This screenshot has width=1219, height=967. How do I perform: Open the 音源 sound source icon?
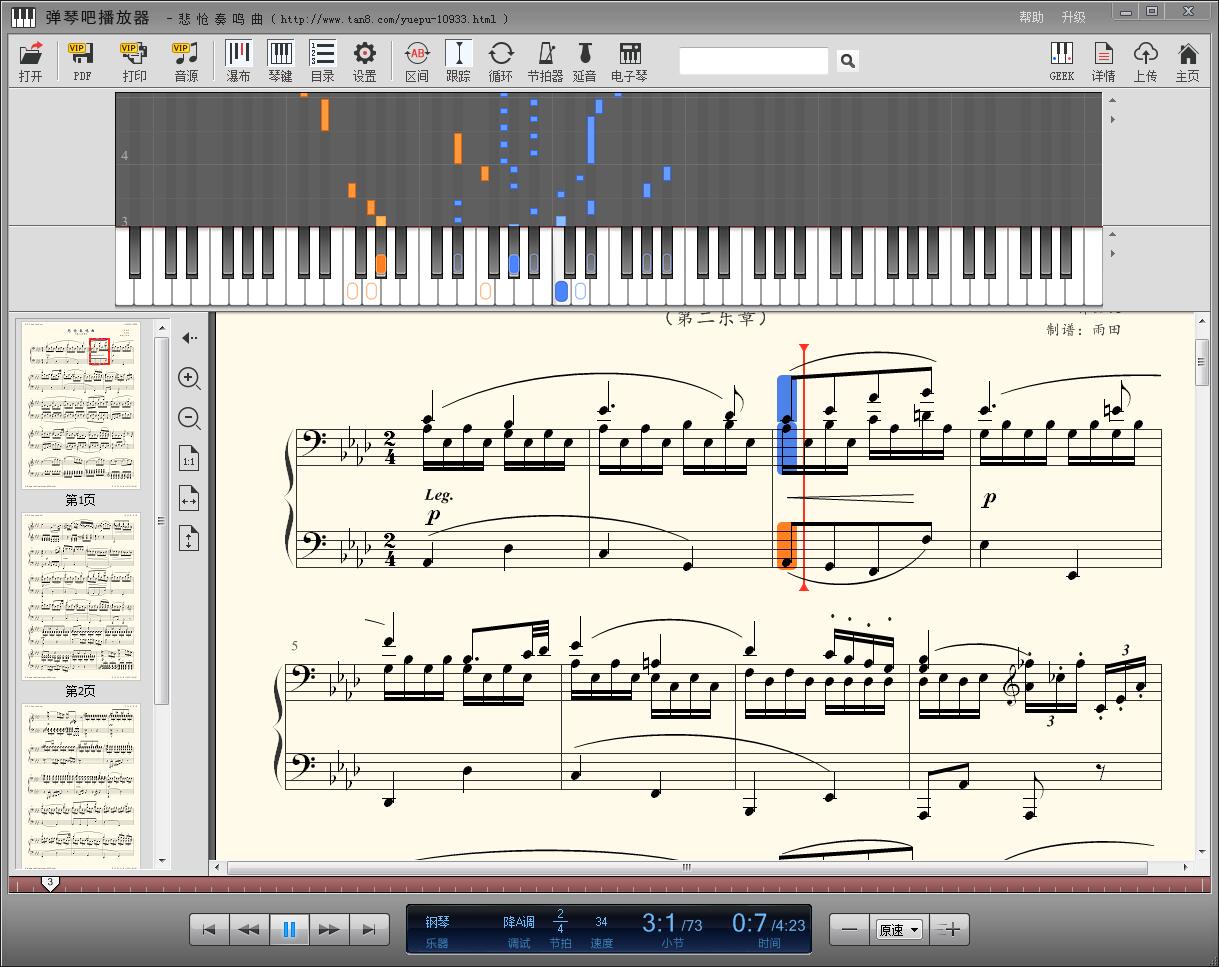click(x=186, y=61)
